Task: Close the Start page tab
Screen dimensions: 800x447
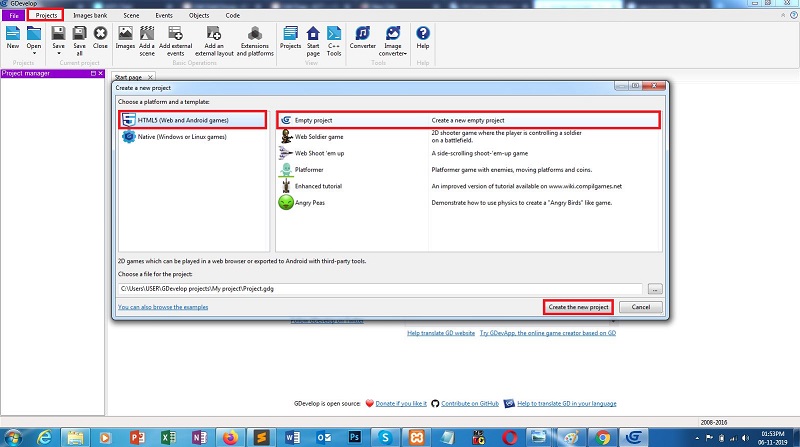Action: [x=150, y=77]
